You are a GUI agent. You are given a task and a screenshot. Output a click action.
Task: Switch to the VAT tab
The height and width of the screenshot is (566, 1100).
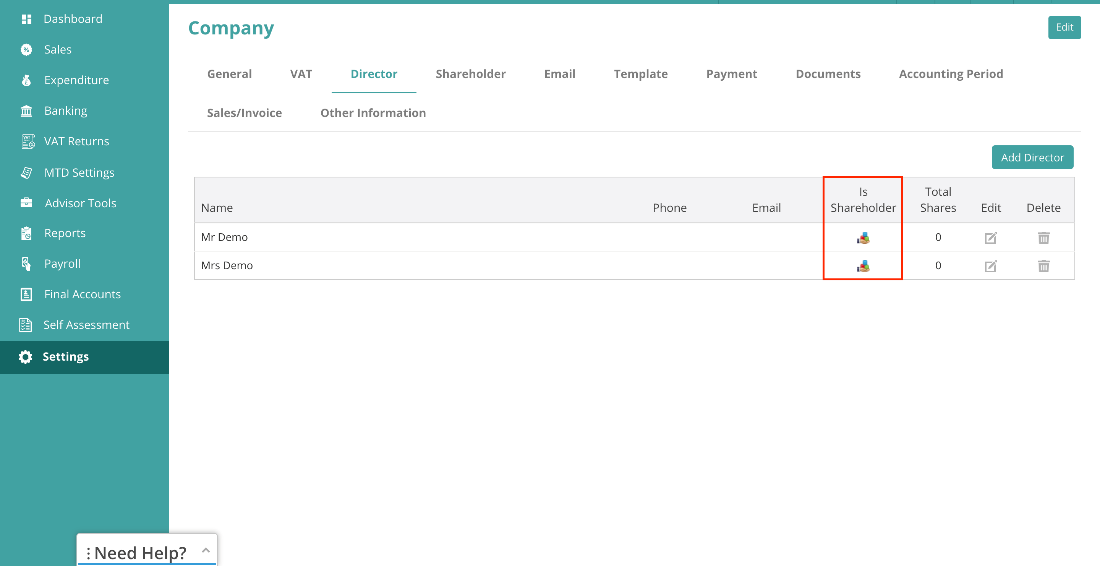(x=301, y=74)
